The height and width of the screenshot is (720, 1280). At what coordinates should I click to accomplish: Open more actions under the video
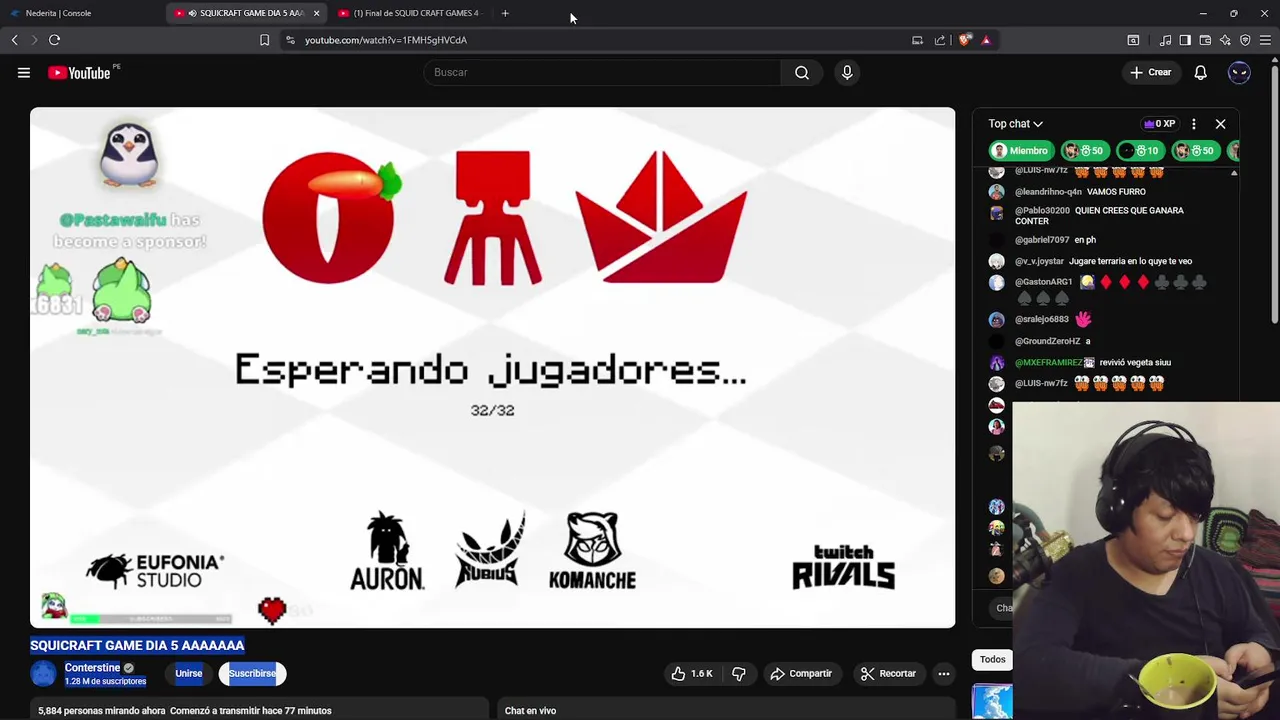(943, 673)
